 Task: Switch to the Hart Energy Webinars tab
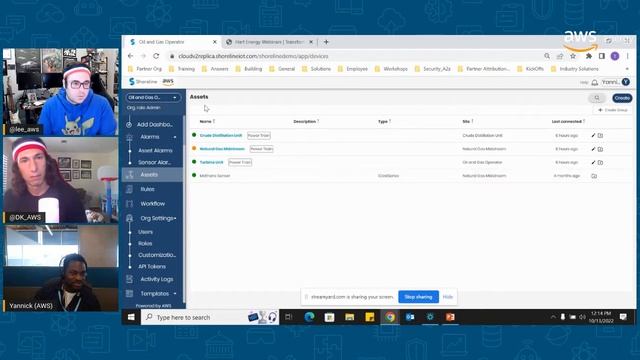(269, 42)
